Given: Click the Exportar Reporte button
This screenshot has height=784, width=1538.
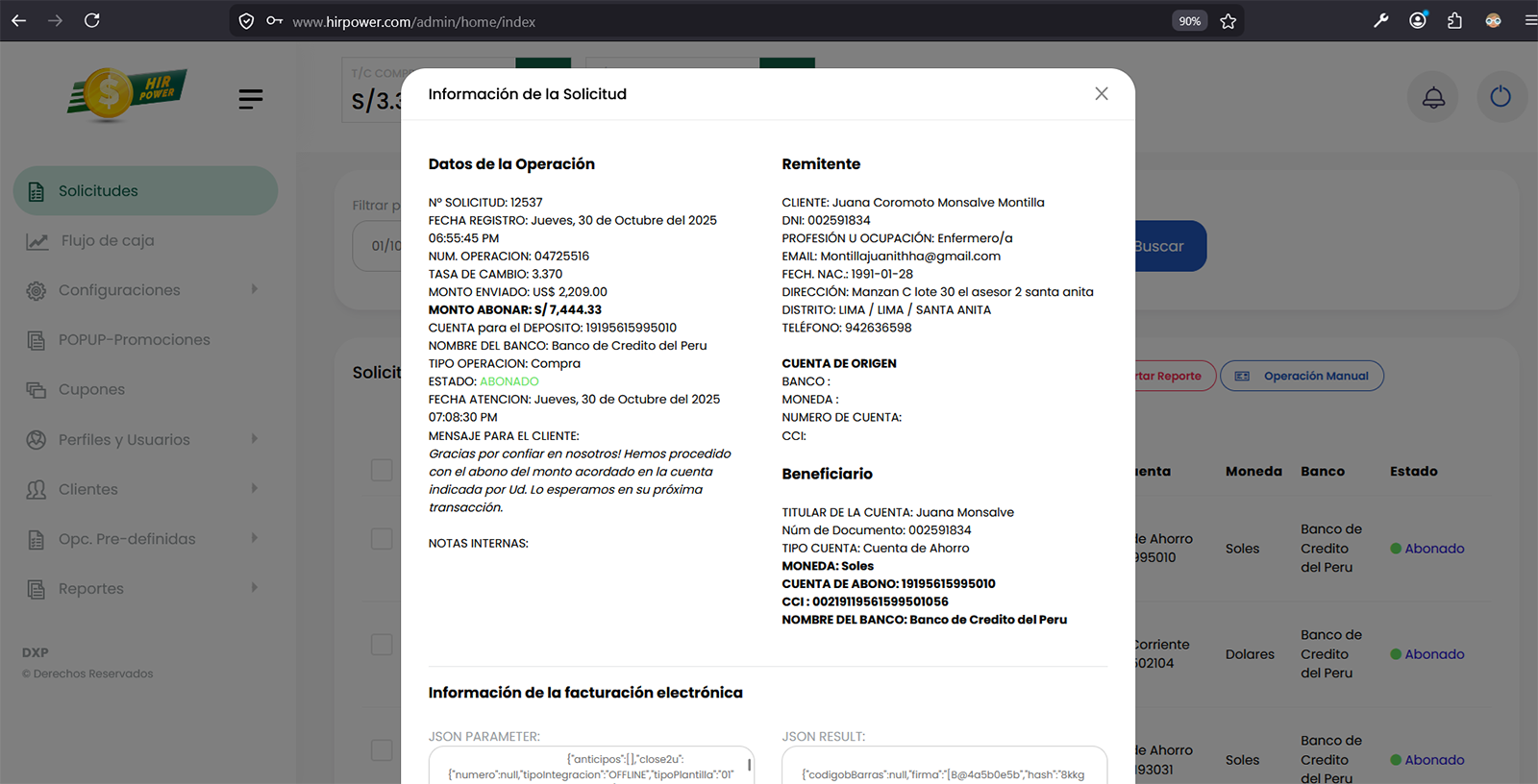Looking at the screenshot, I should click(x=1176, y=376).
